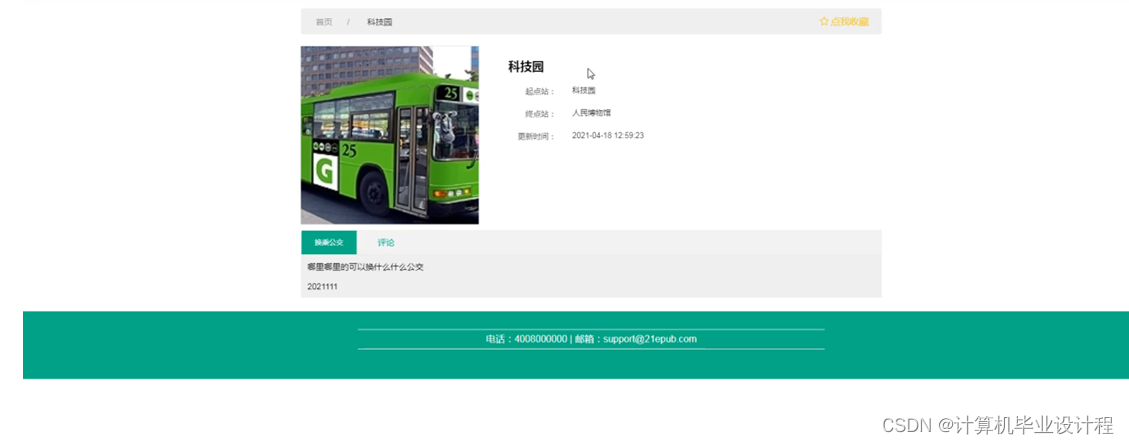This screenshot has height=444, width=1129.
Task: Click the timestamp 2021-04-18 12:59:23
Action: pyautogui.click(x=608, y=135)
